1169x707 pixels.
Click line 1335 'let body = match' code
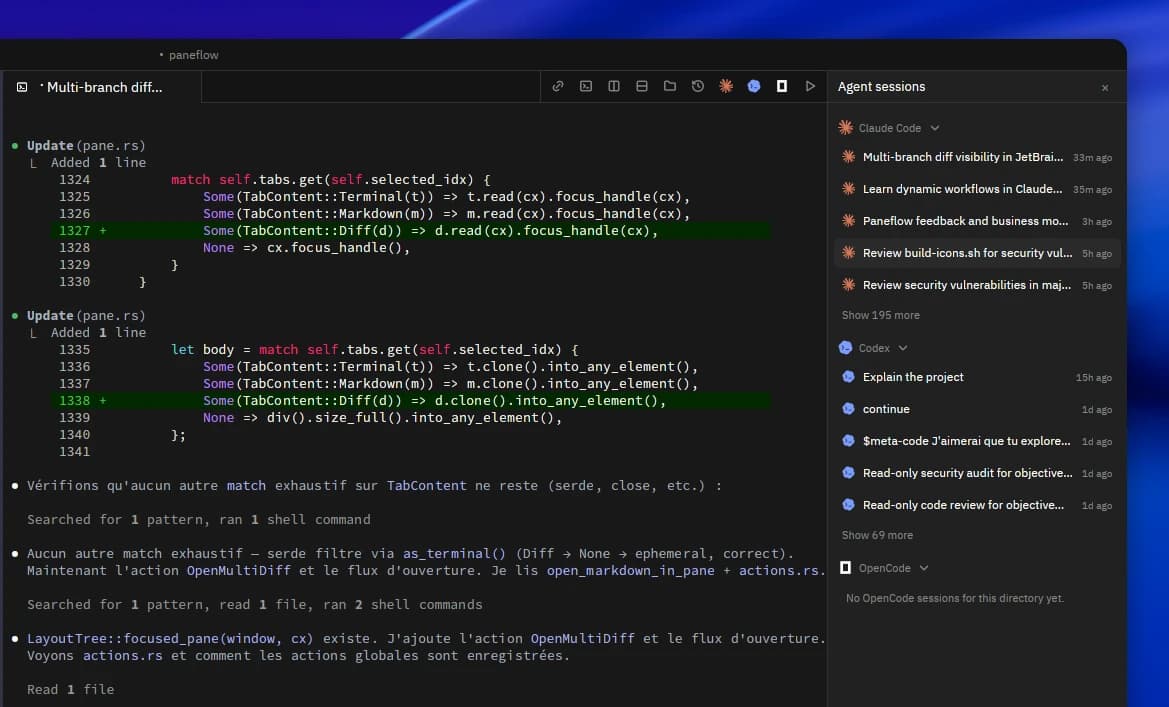(x=374, y=350)
